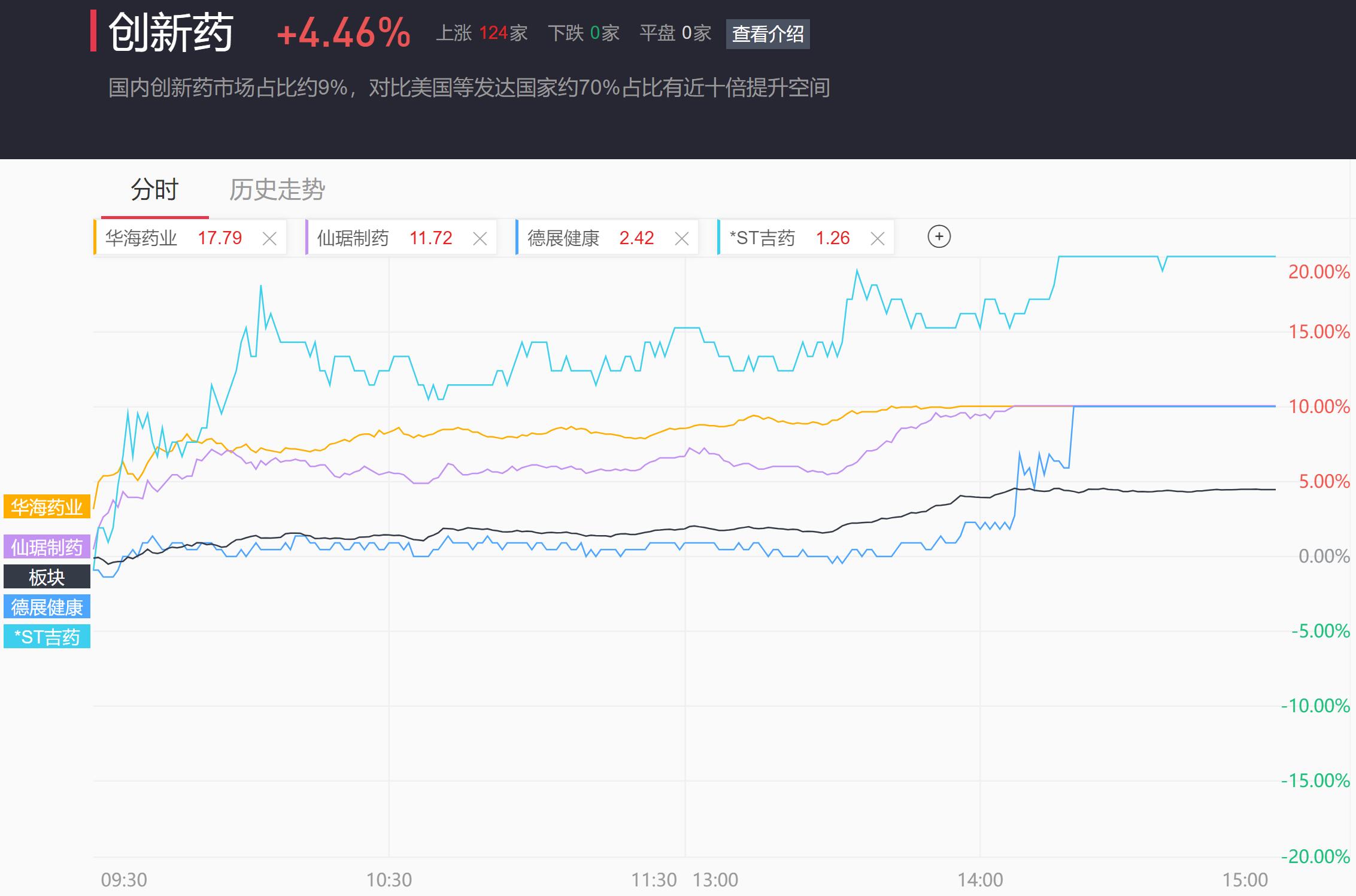Close the *ST吉药 stock chip

tap(877, 239)
